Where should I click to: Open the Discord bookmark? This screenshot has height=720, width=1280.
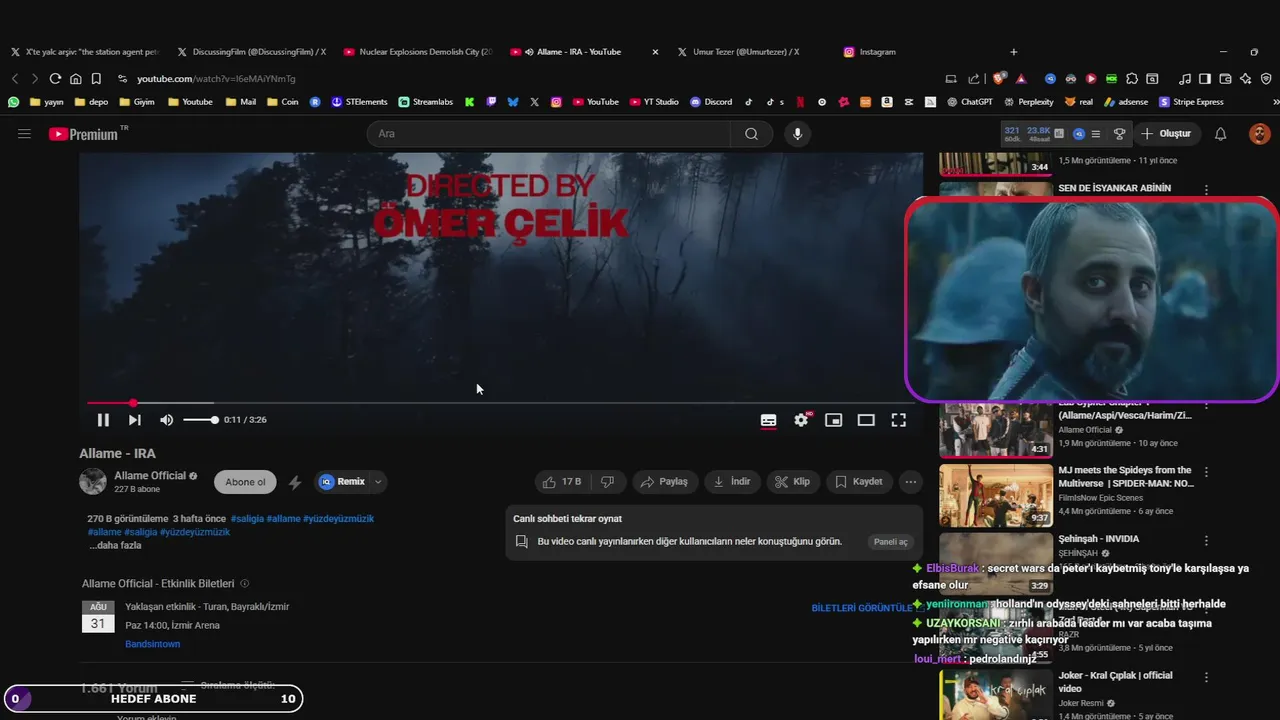711,102
